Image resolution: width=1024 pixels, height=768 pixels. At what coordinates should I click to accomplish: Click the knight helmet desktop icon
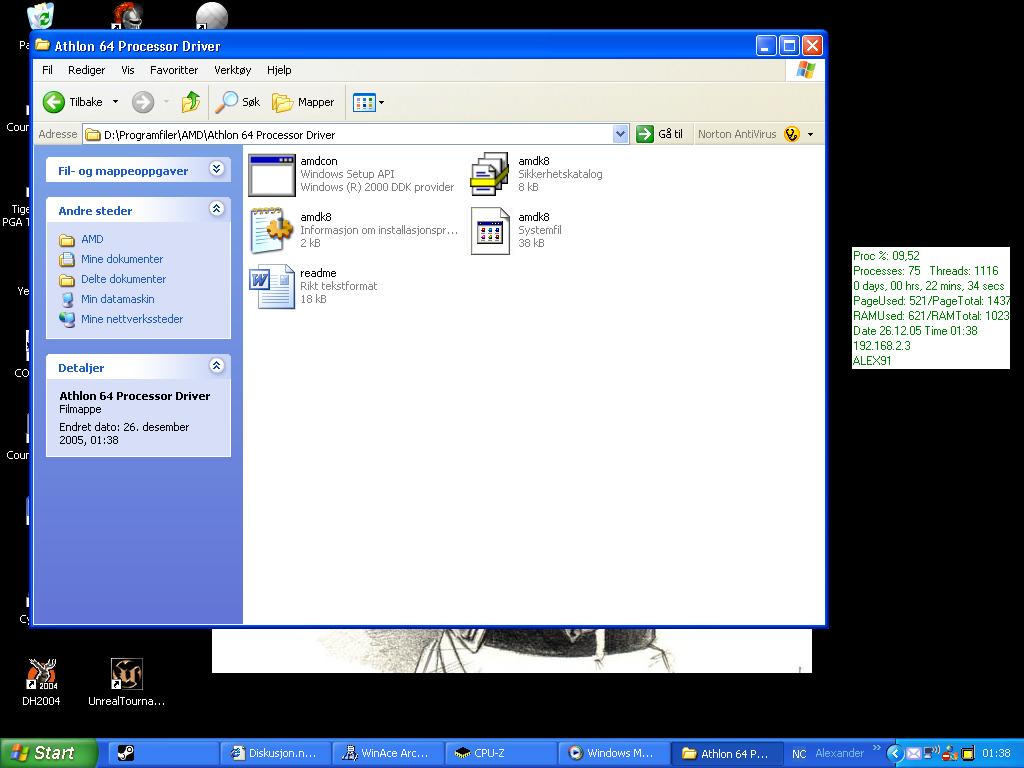coord(126,16)
